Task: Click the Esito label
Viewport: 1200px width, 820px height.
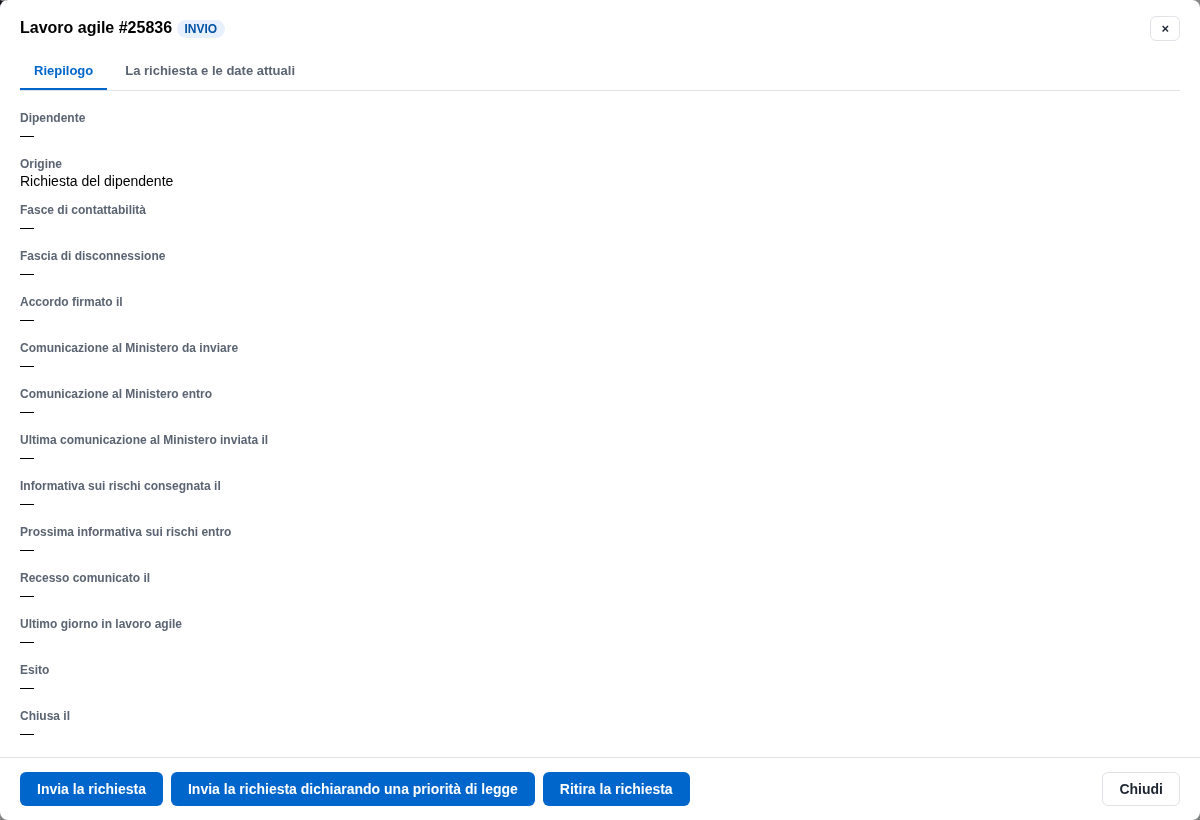Action: (x=35, y=670)
